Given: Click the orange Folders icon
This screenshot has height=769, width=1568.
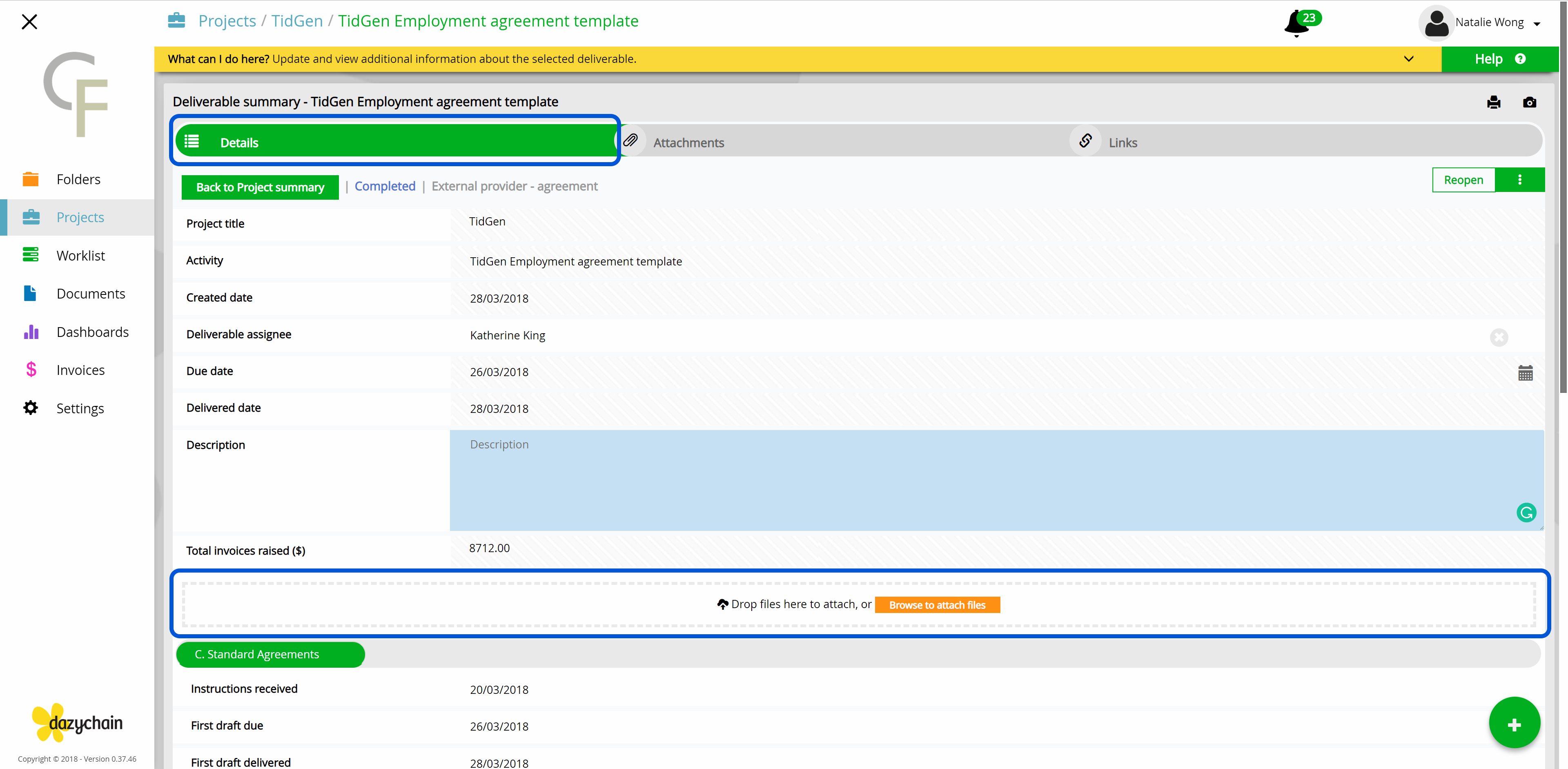Looking at the screenshot, I should point(31,179).
